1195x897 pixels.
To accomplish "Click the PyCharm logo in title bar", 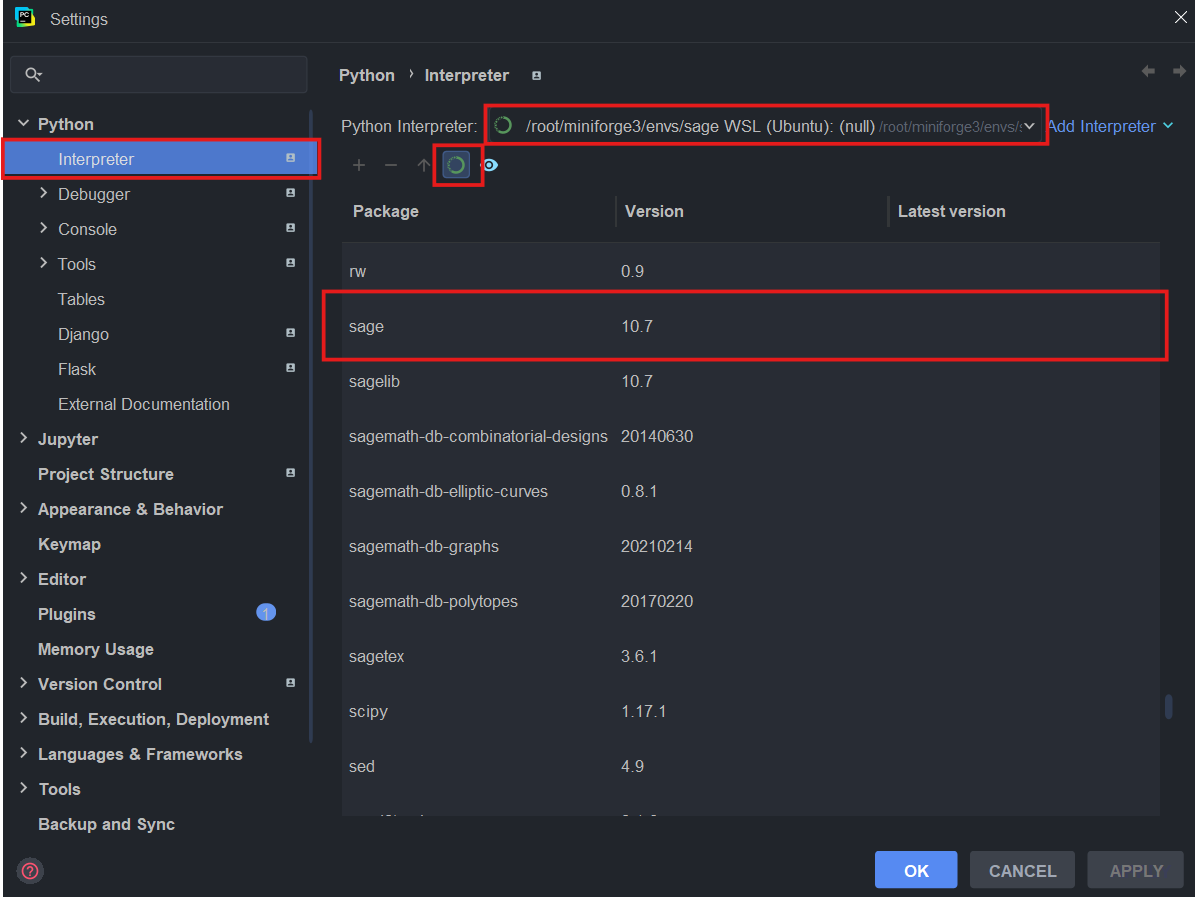I will (x=25, y=18).
